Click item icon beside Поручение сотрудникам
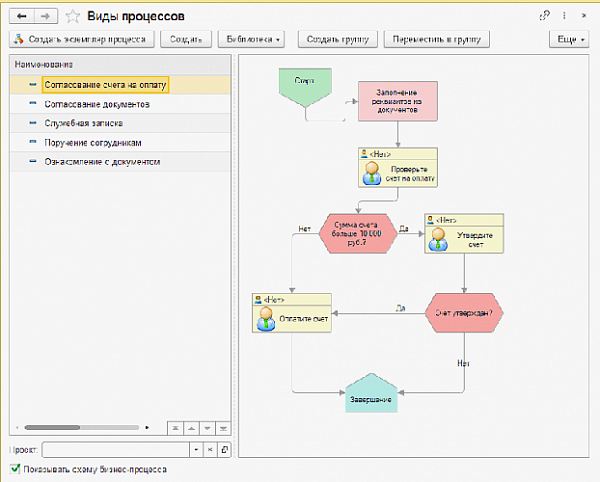Viewport: 600px width, 482px height. 33,142
